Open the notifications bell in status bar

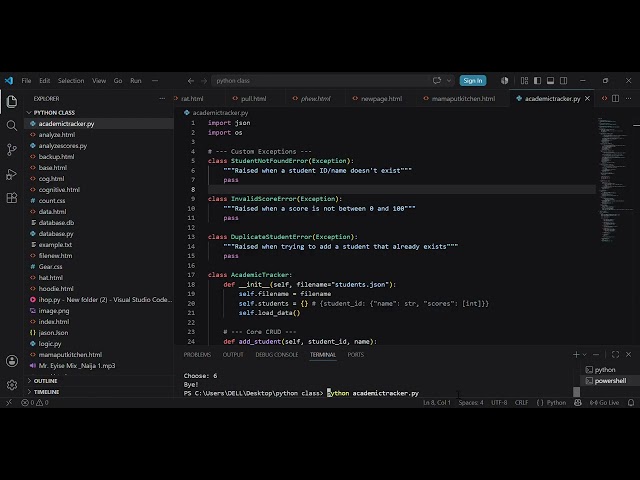point(631,402)
